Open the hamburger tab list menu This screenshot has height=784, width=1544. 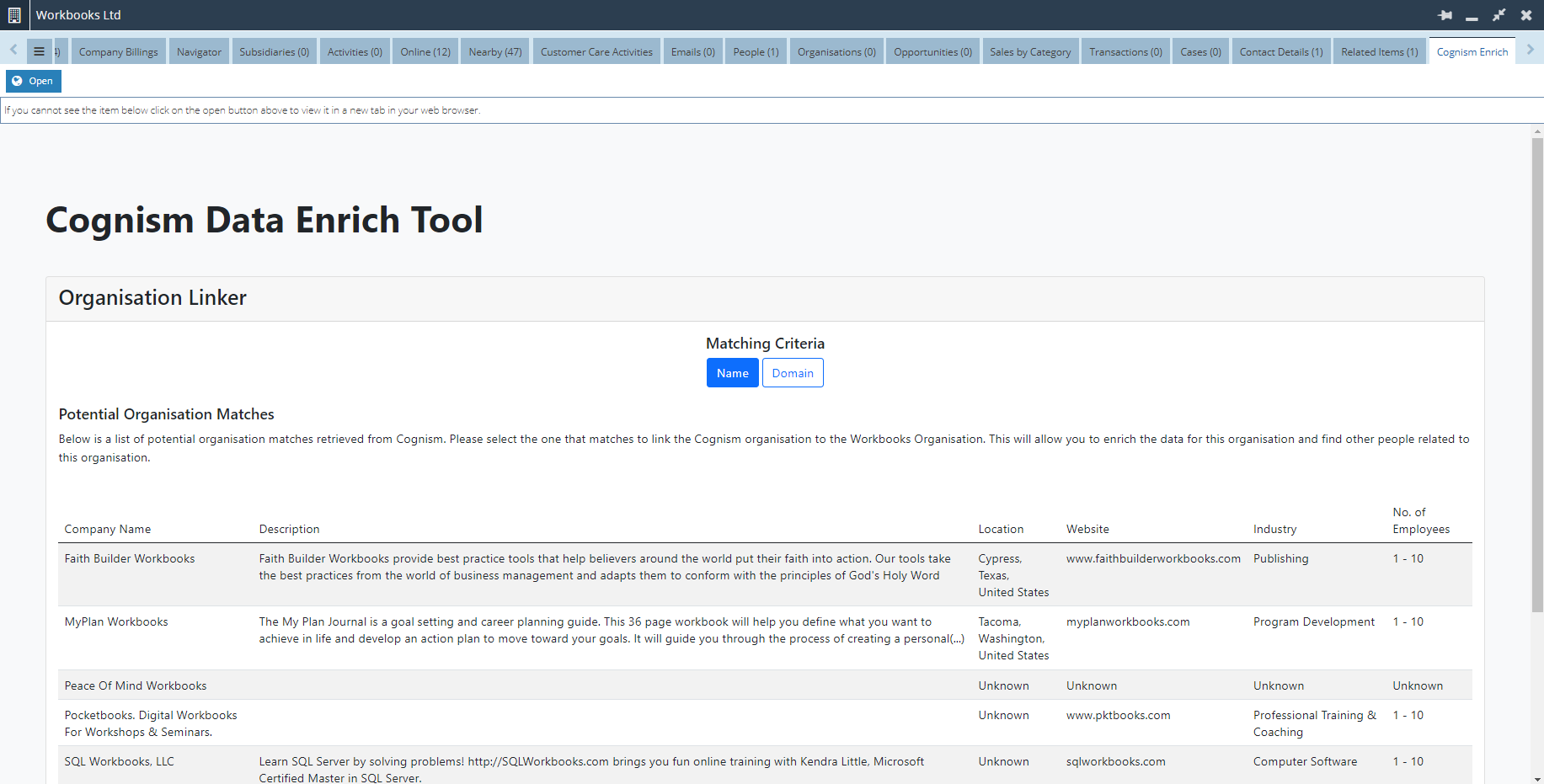click(39, 51)
